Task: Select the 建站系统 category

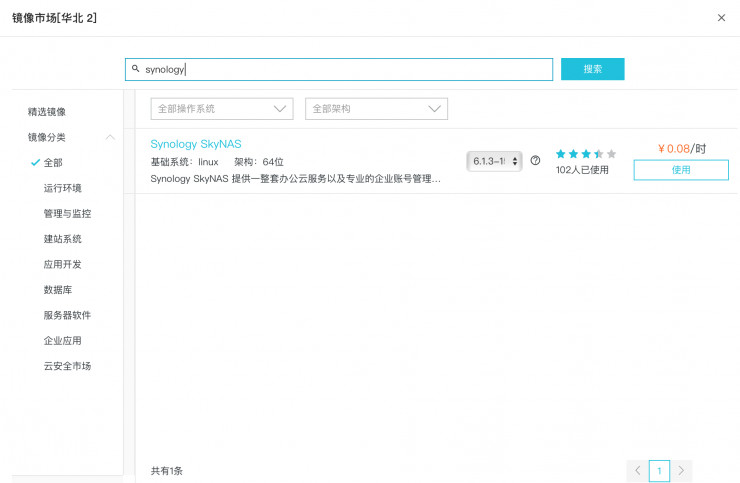Action: (x=62, y=239)
